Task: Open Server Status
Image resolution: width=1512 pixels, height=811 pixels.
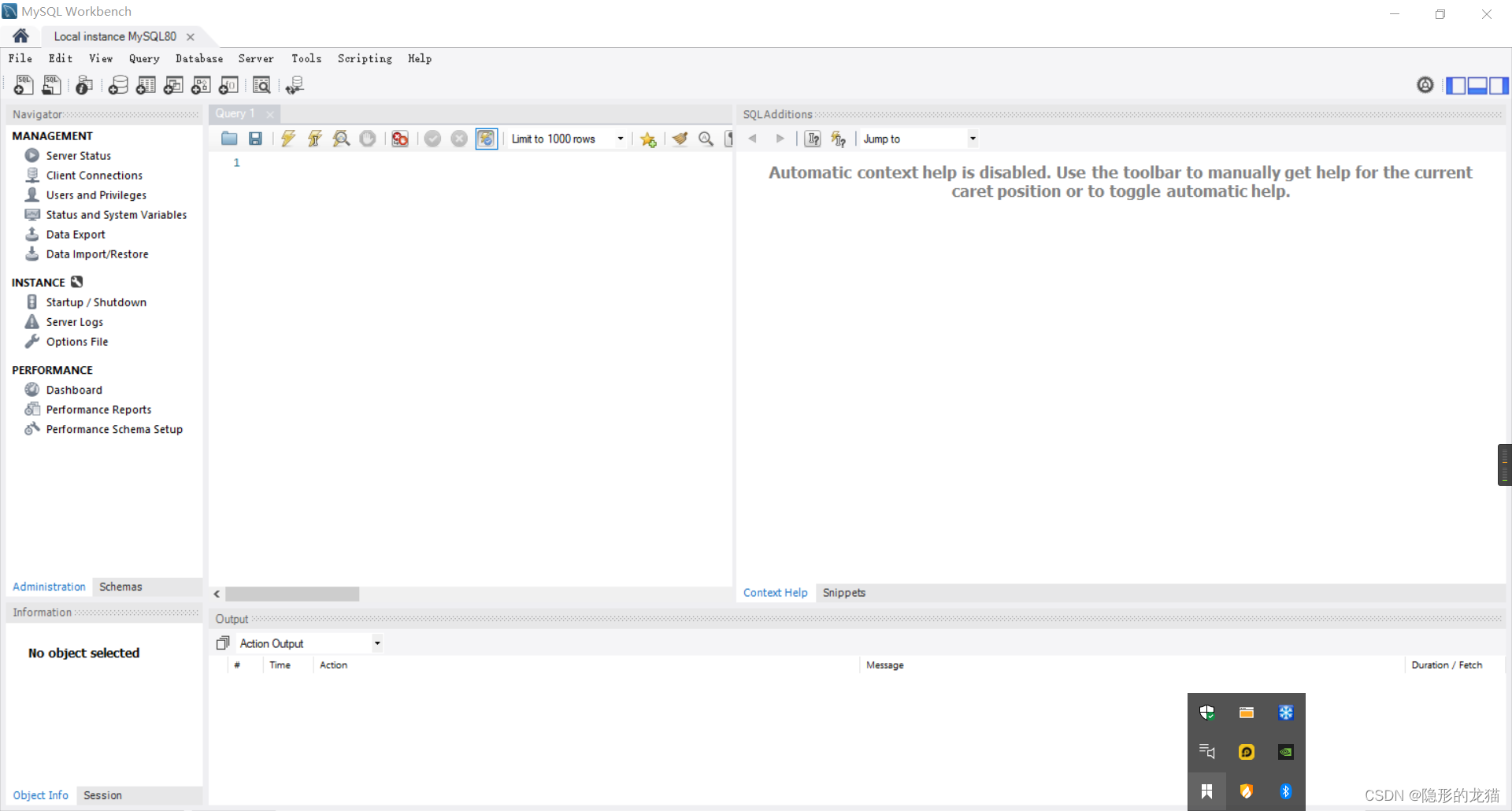Action: pos(79,156)
